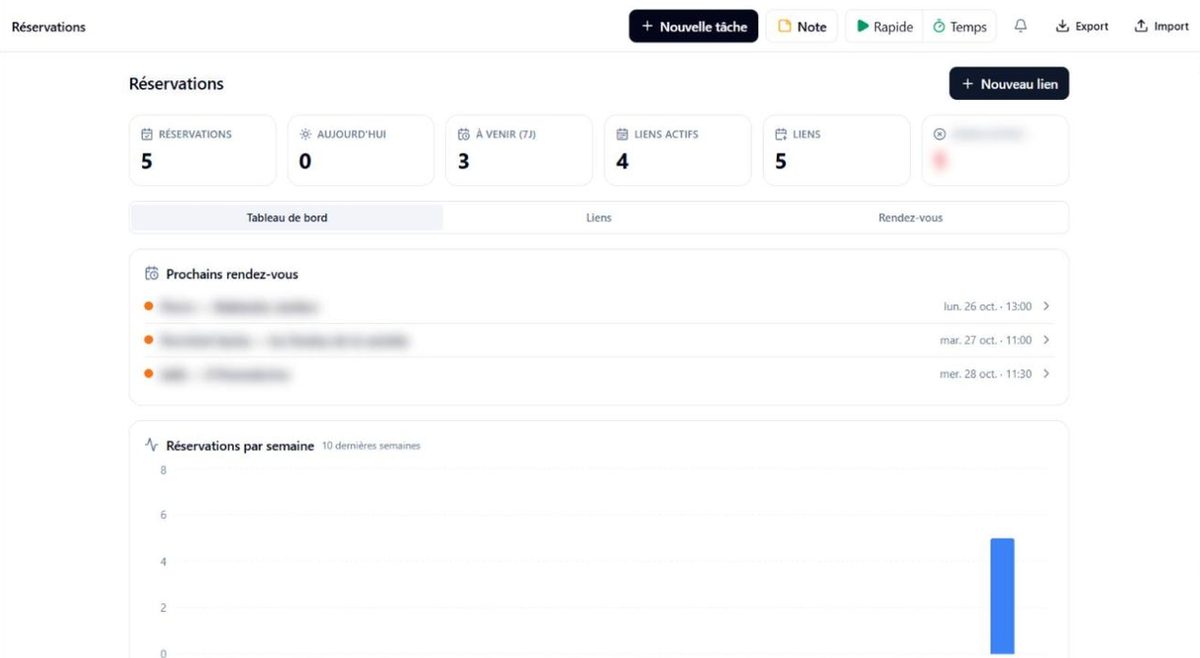The image size is (1200, 658).
Task: Click the calendar icon beside LIENS ACTIFS
Action: pos(623,134)
